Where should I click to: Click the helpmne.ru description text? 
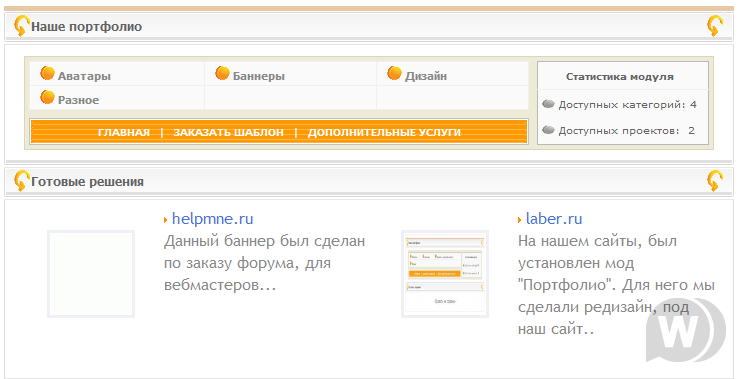click(x=264, y=263)
